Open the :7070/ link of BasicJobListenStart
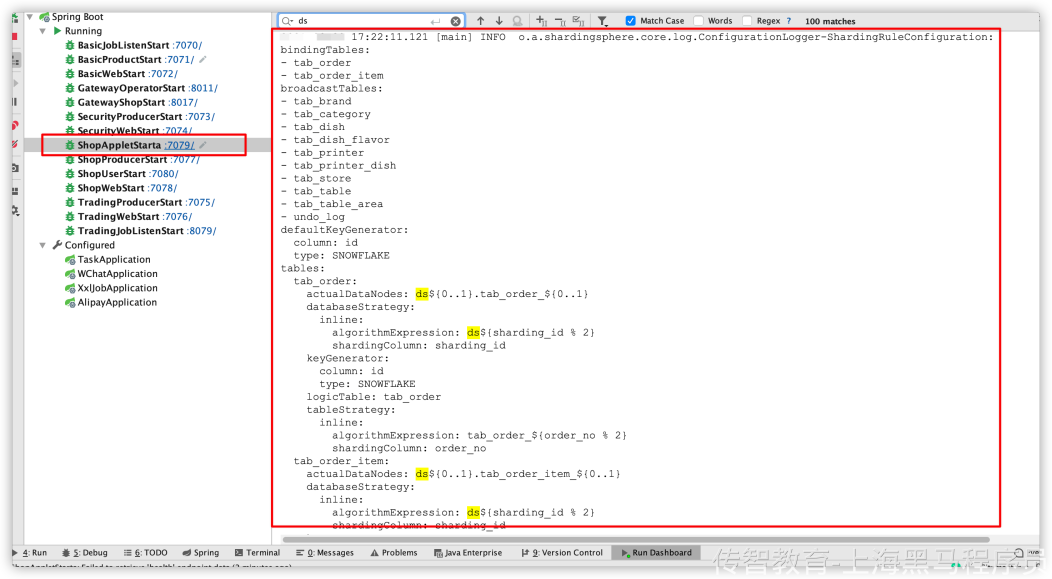 187,45
